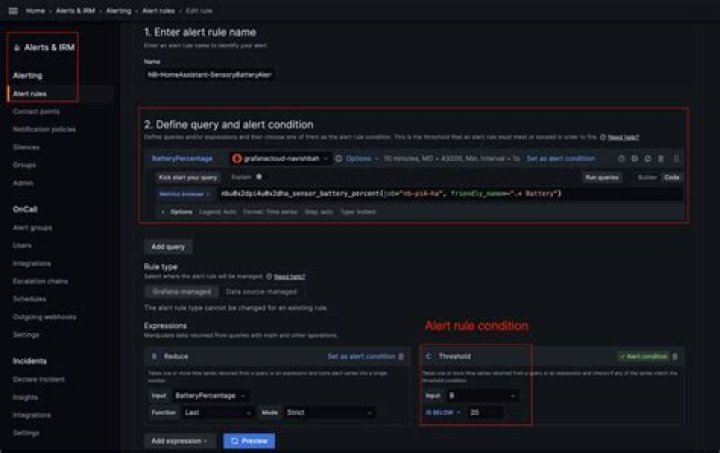Viewport: 720px width, 453px height.
Task: Click the Options clock icon in query header
Action: pyautogui.click(x=339, y=158)
